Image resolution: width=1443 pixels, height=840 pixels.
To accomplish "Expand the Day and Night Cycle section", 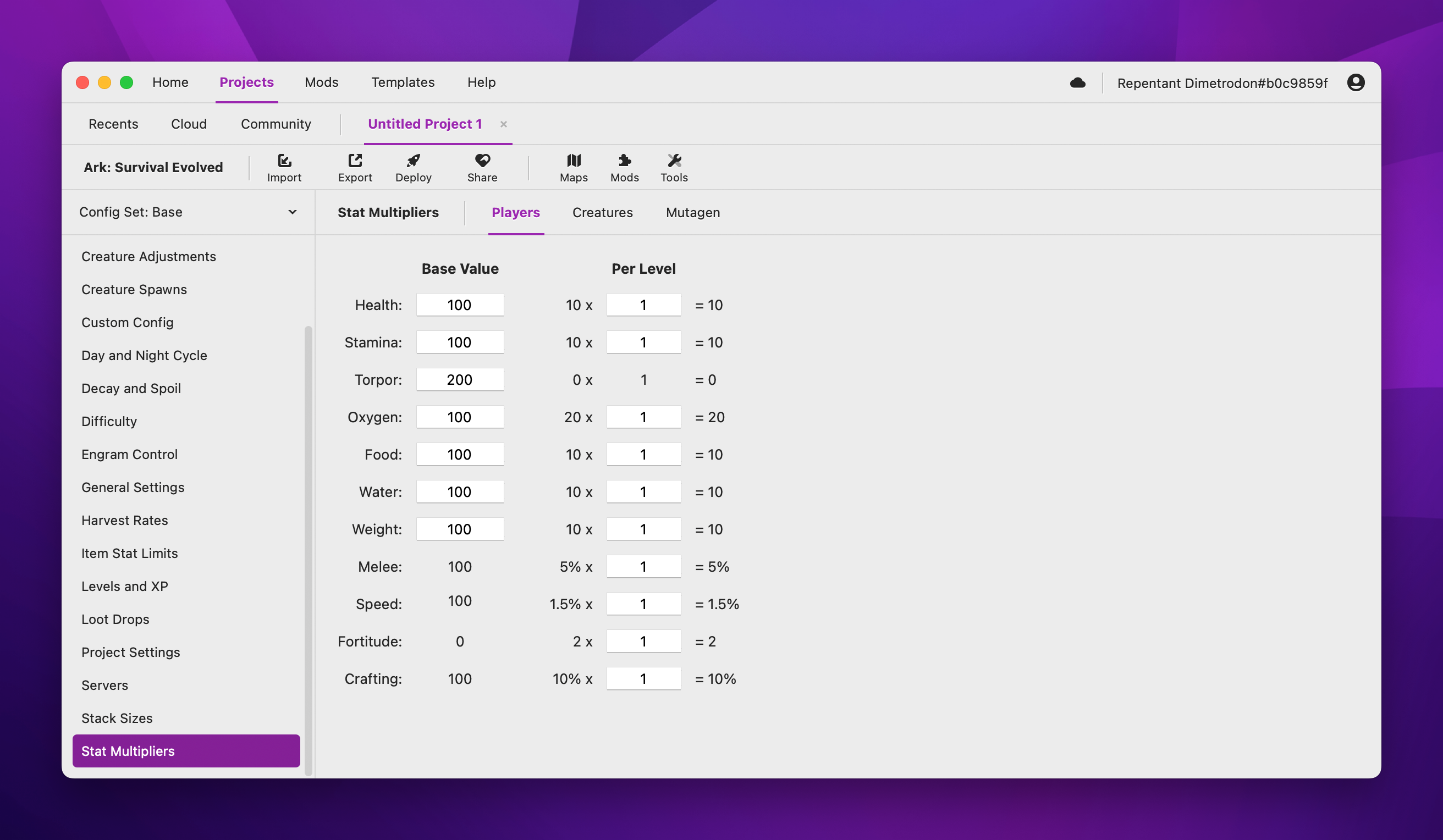I will tap(144, 355).
